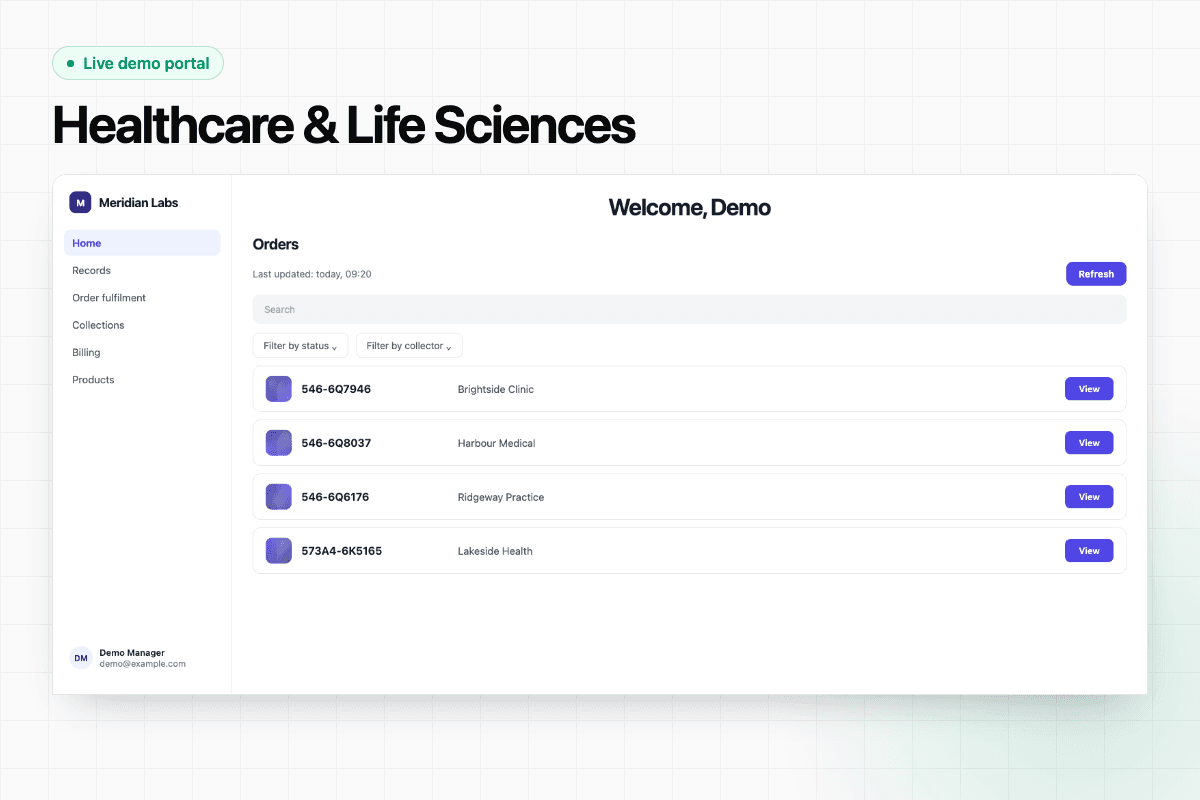Select order number 546-6Q7946
The height and width of the screenshot is (800, 1200).
click(336, 389)
